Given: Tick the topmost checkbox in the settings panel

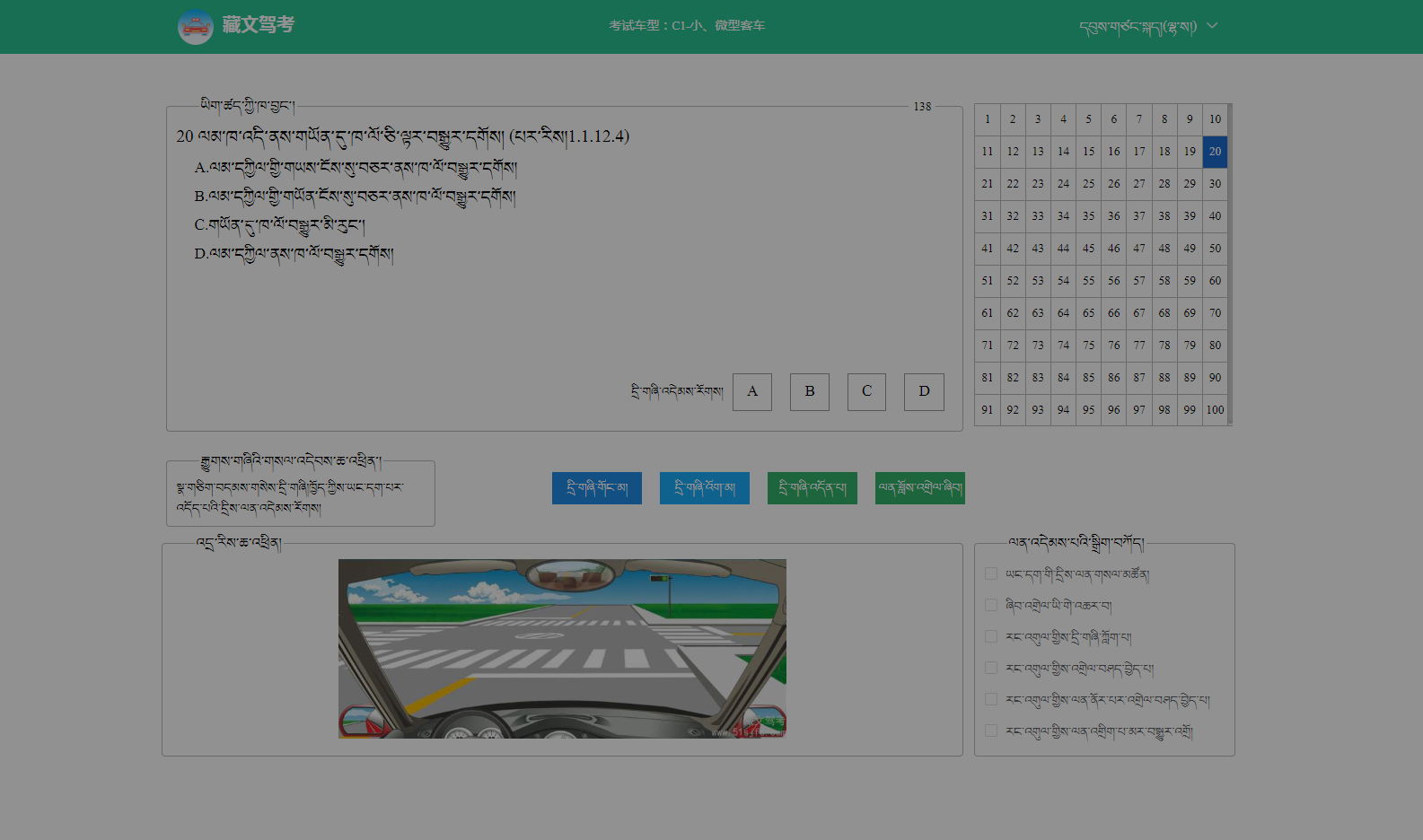Looking at the screenshot, I should [991, 573].
